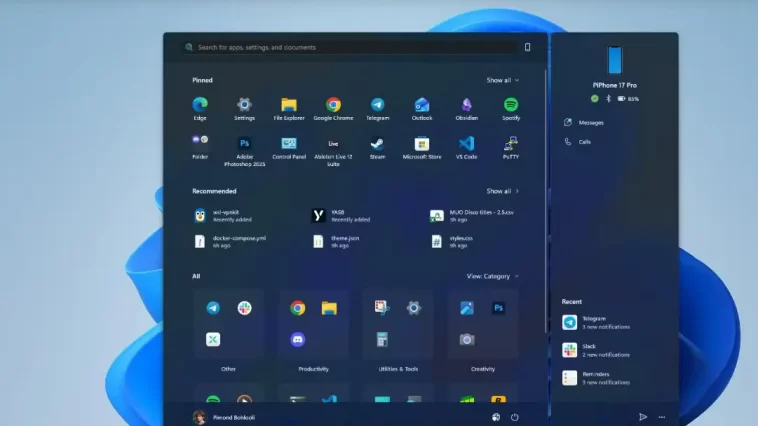Viewport: 758px width, 426px height.
Task: Open Telegram notification under Recent
Action: click(x=596, y=323)
